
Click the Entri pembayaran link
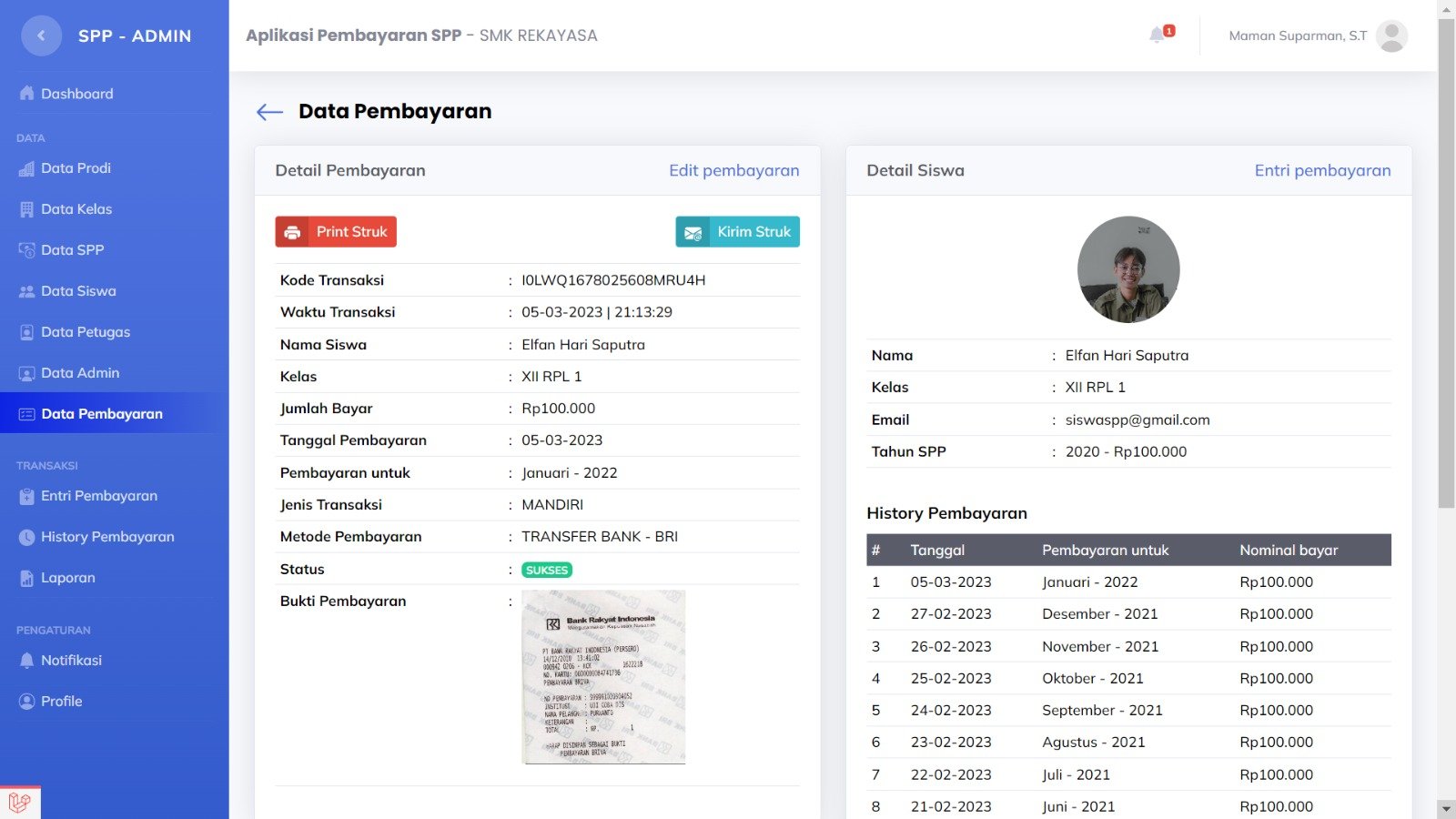click(x=1322, y=170)
